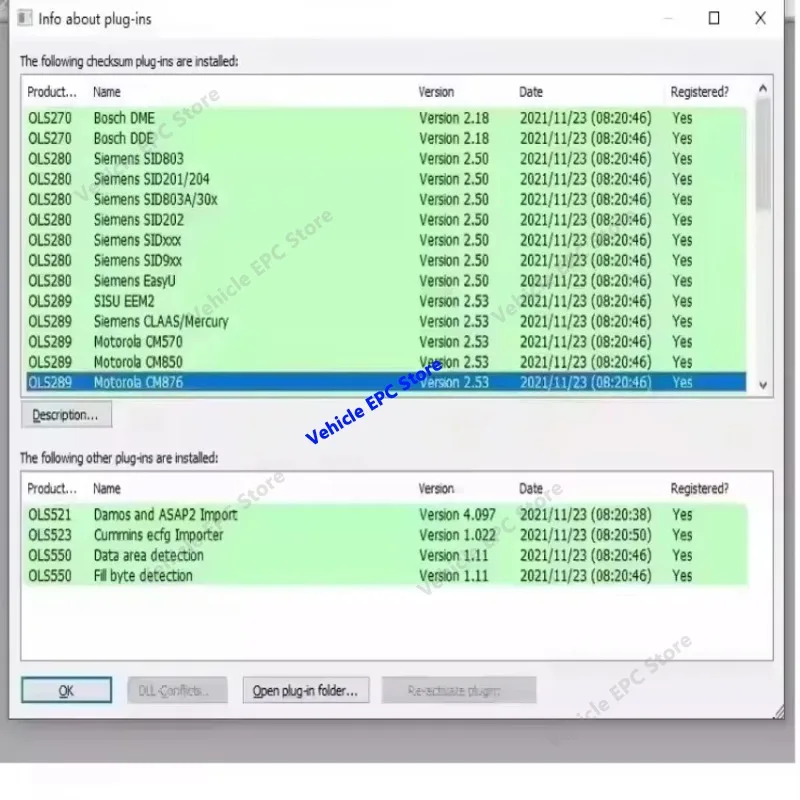
Task: Click scroll-down arrow in checksum list
Action: [x=763, y=385]
